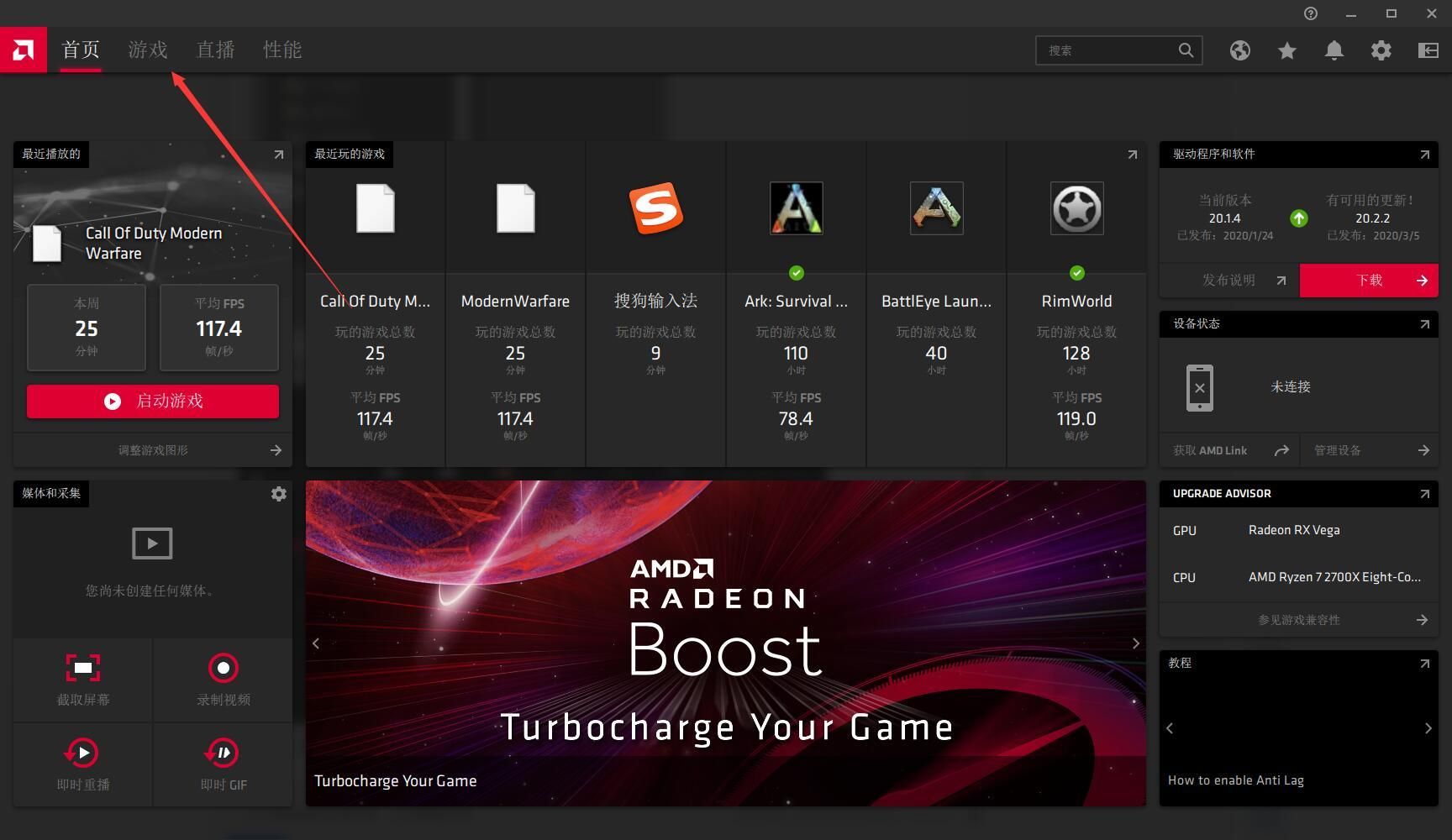
Task: Open 发布说明 release notes
Action: pos(1229,281)
